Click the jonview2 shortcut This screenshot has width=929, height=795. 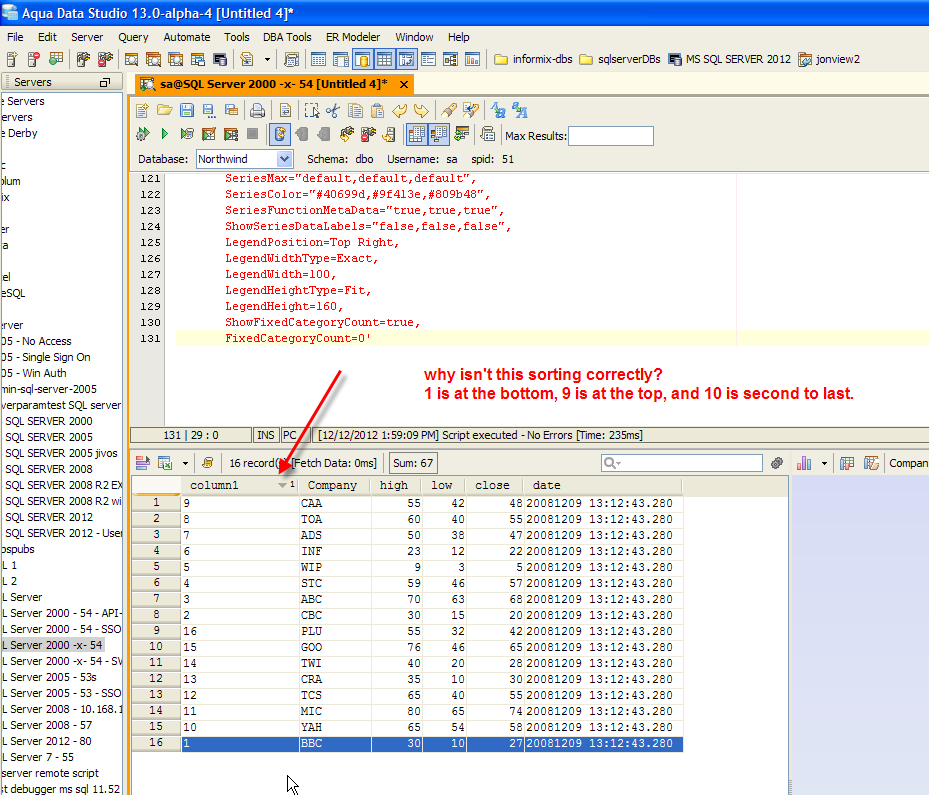coord(829,59)
